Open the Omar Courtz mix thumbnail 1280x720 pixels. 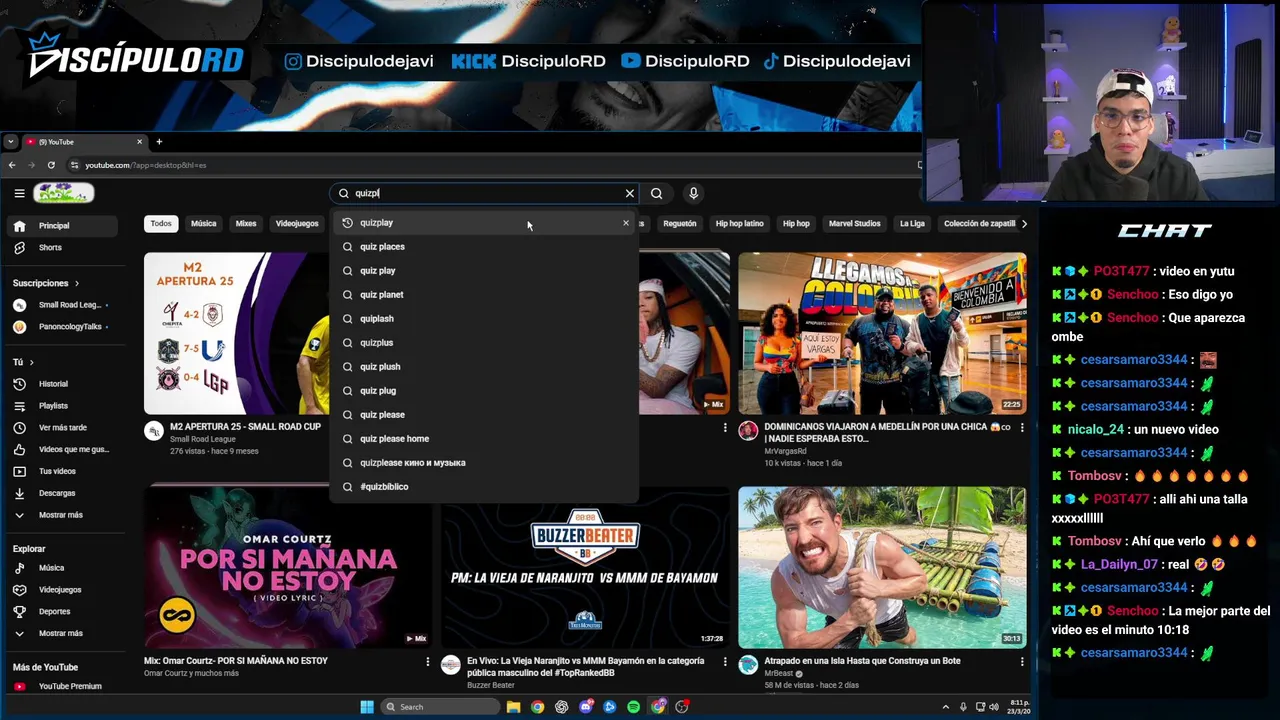(287, 567)
